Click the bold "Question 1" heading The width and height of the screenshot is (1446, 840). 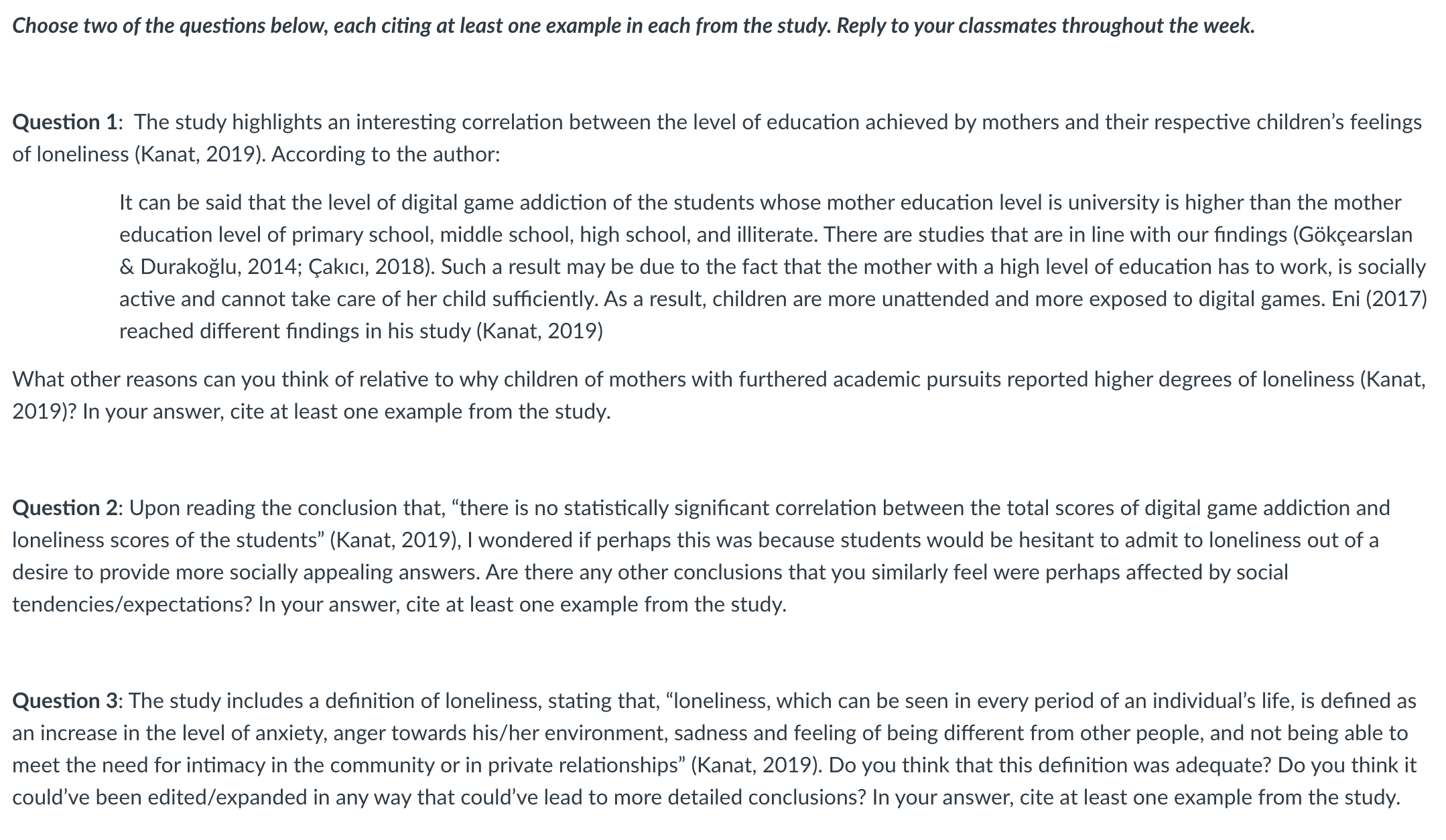click(65, 123)
